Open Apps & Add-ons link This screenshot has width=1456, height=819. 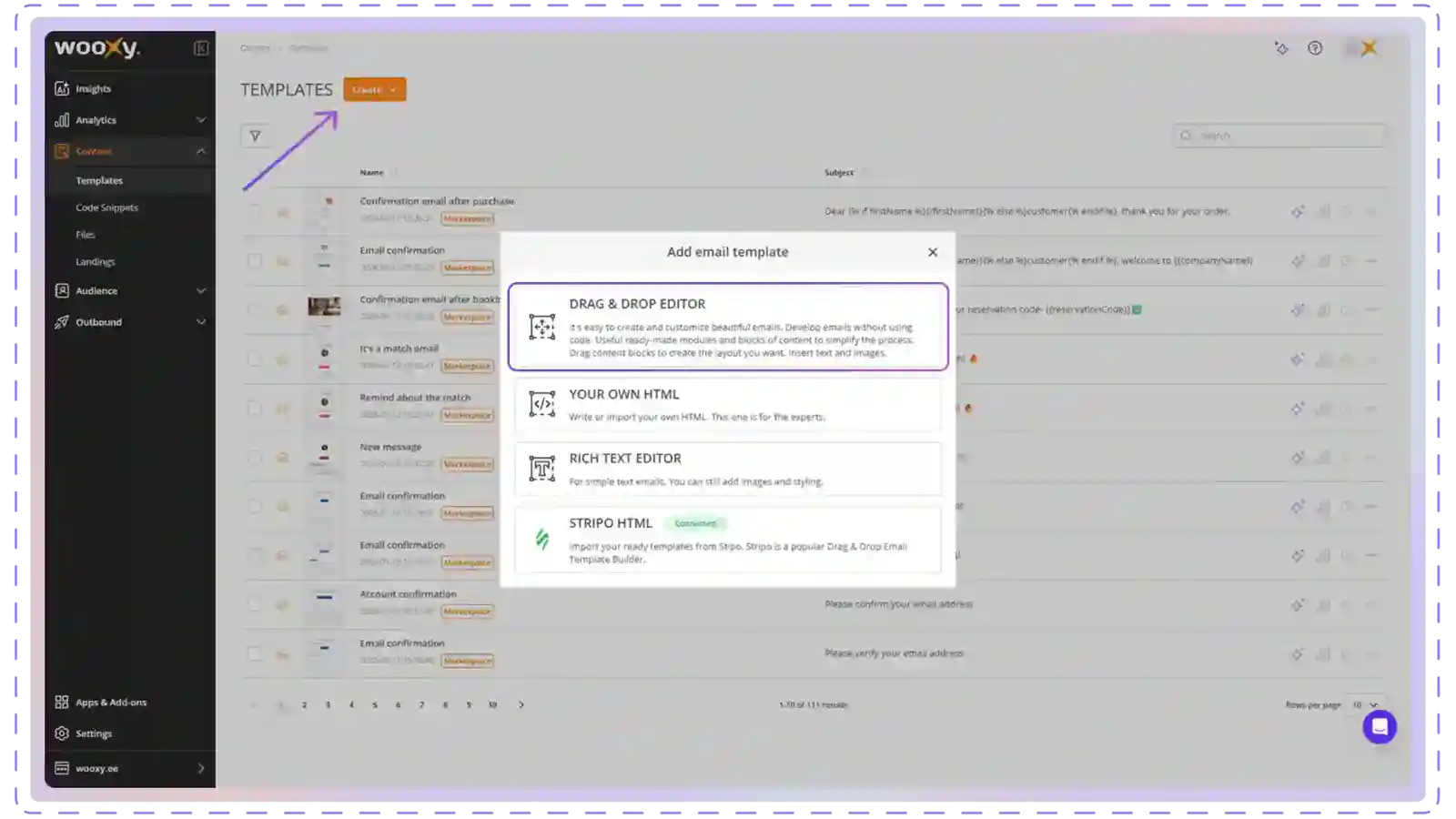(x=110, y=703)
